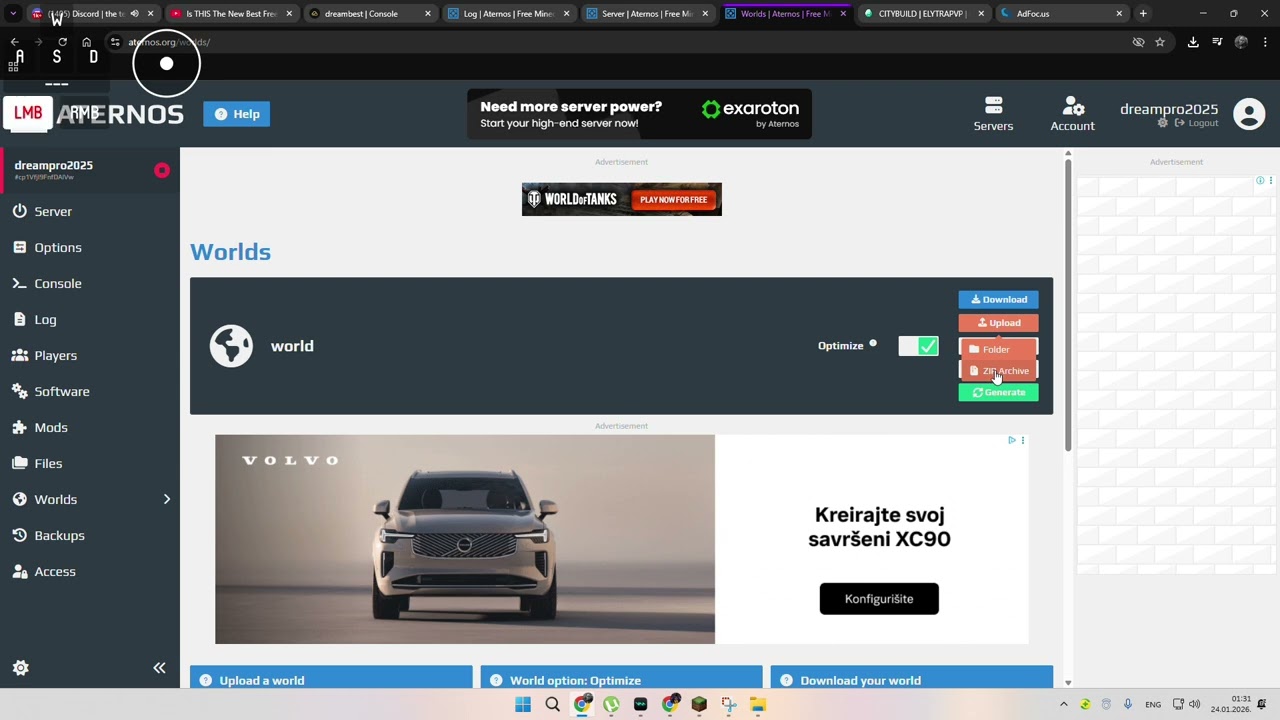Choose Folder upload option
This screenshot has width=1280, height=720.
998,349
